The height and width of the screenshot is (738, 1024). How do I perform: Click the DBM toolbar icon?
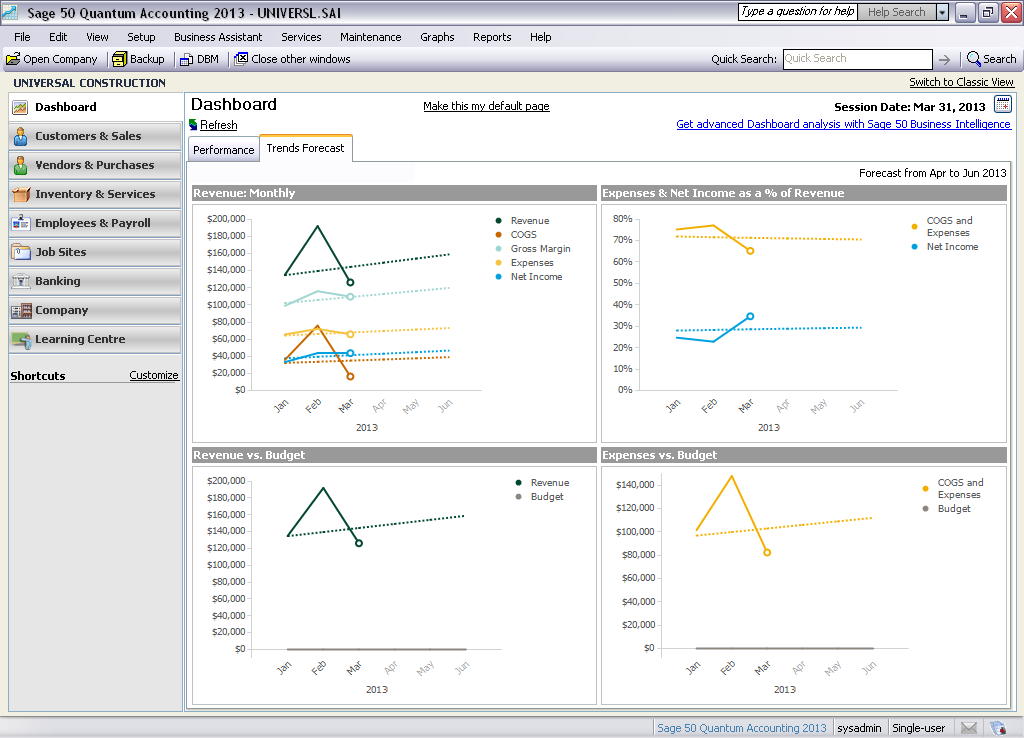pos(186,59)
